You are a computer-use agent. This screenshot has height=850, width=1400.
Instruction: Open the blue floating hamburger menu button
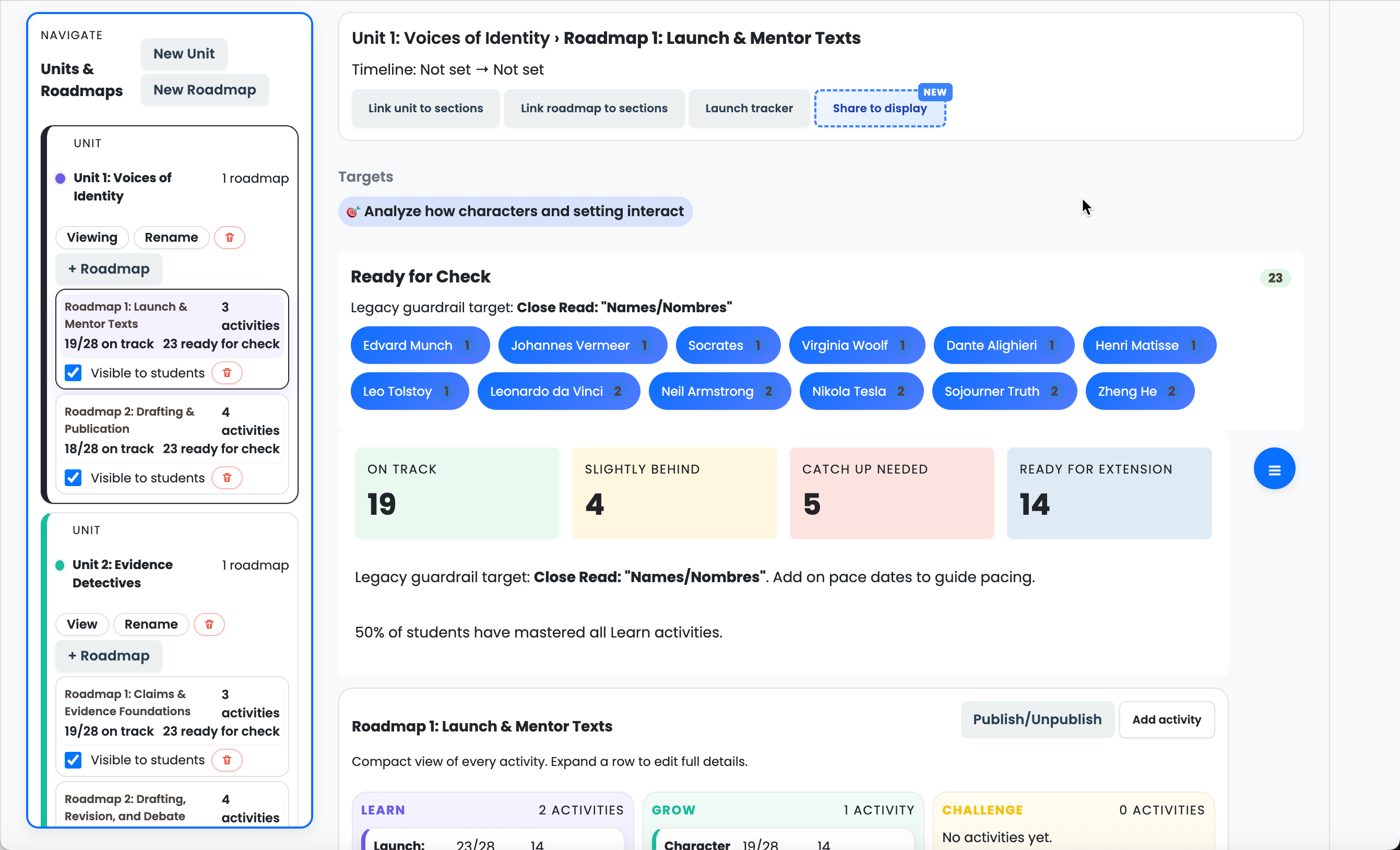point(1274,468)
